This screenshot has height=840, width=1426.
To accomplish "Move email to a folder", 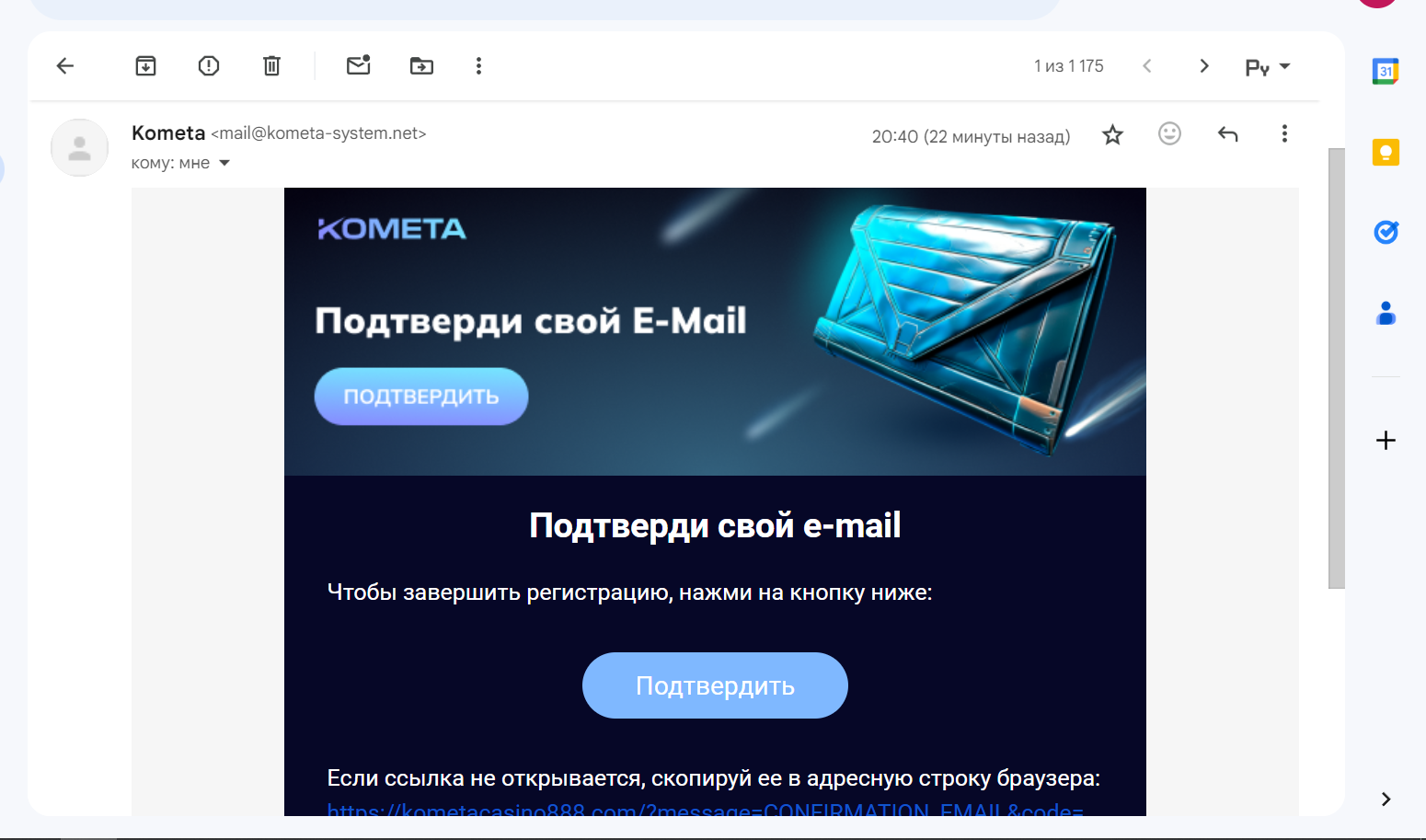I will [x=421, y=65].
